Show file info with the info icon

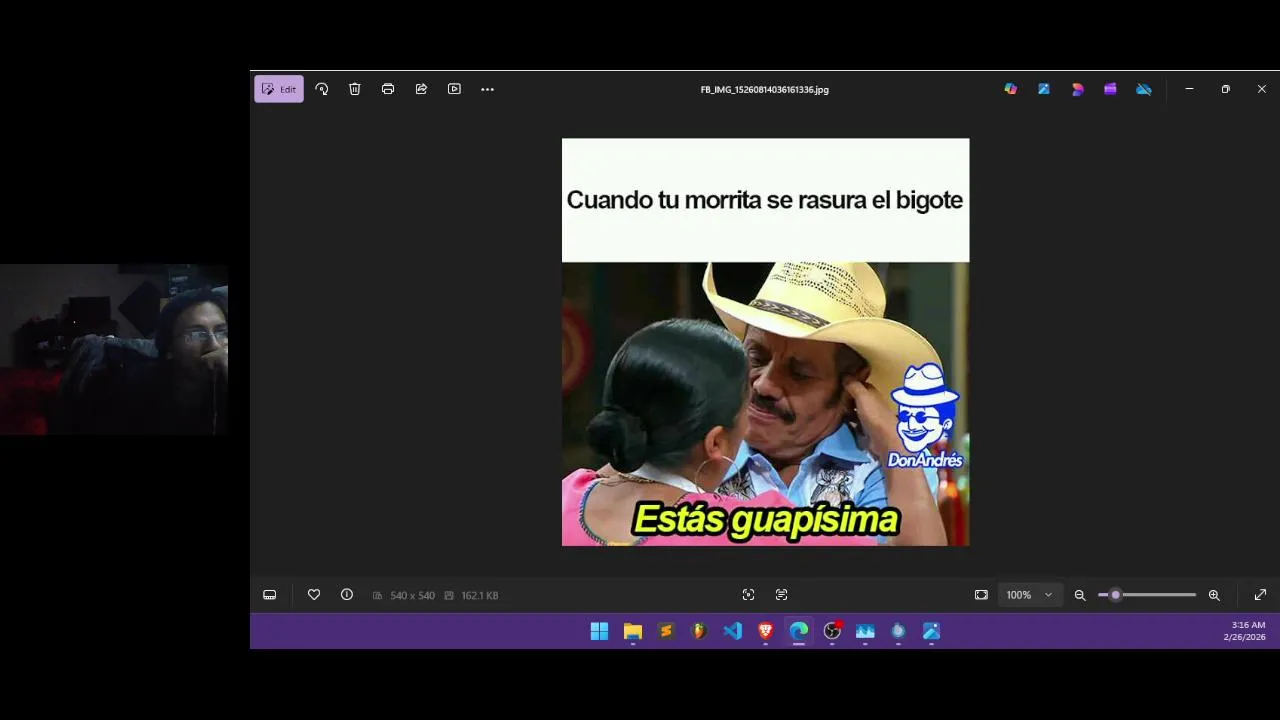347,595
